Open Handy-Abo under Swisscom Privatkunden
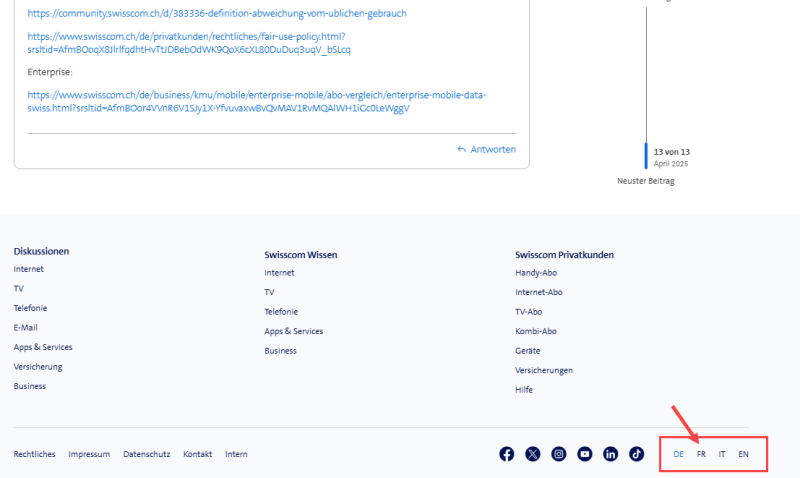 pyautogui.click(x=536, y=270)
